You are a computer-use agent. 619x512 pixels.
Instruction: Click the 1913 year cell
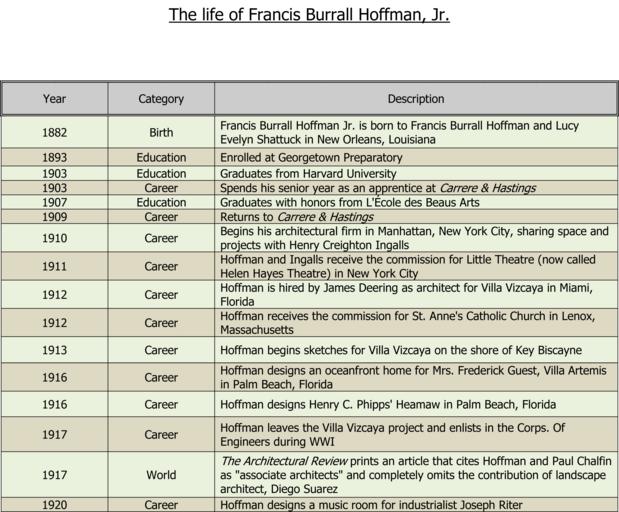tap(54, 351)
